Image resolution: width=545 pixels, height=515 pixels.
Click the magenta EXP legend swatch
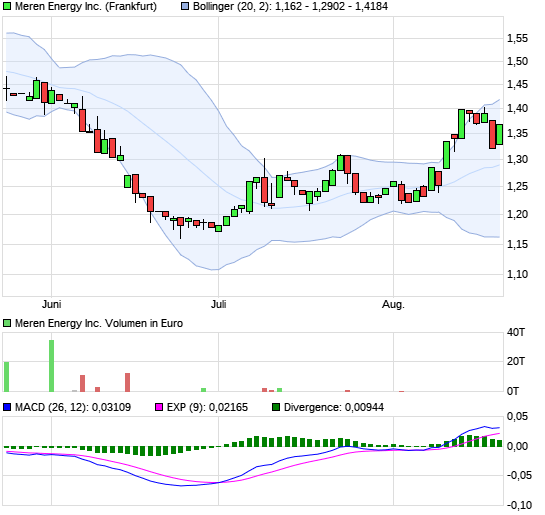[x=158, y=407]
